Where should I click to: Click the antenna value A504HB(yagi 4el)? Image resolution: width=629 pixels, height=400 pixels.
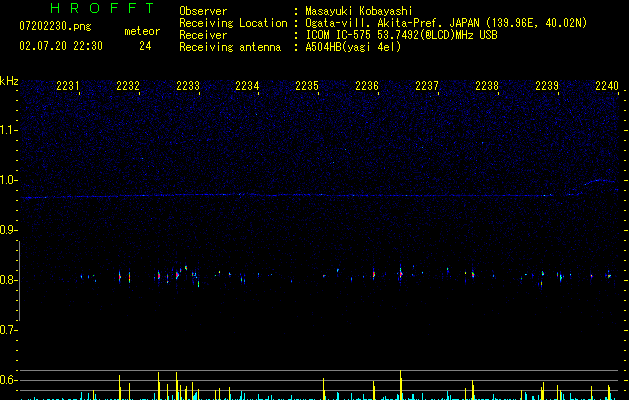click(353, 47)
